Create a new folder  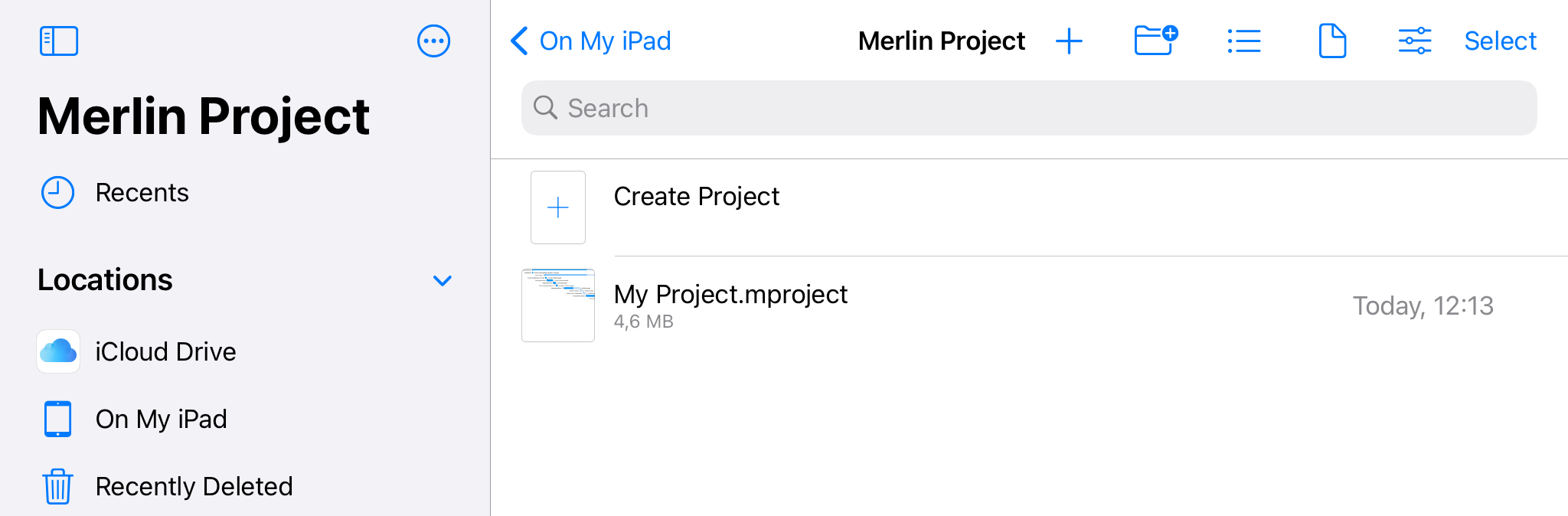(1155, 41)
